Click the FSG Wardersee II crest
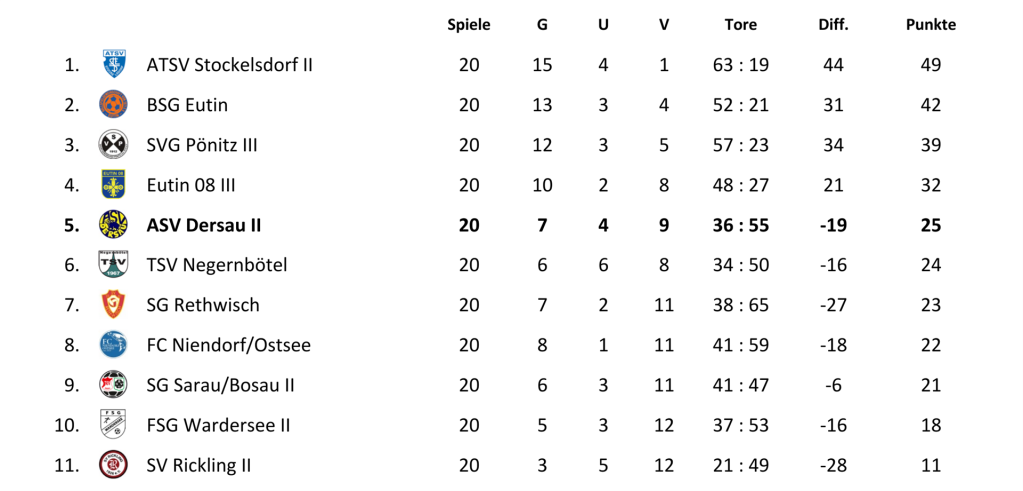Image resolution: width=1023 pixels, height=491 pixels. [x=113, y=425]
